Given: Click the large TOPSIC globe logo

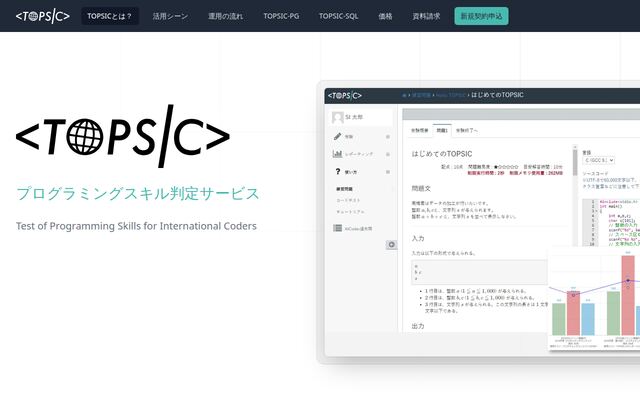Looking at the screenshot, I should 123,136.
